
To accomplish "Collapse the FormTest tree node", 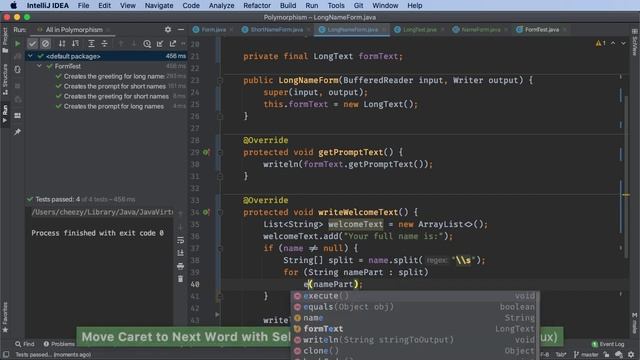I will (x=40, y=66).
